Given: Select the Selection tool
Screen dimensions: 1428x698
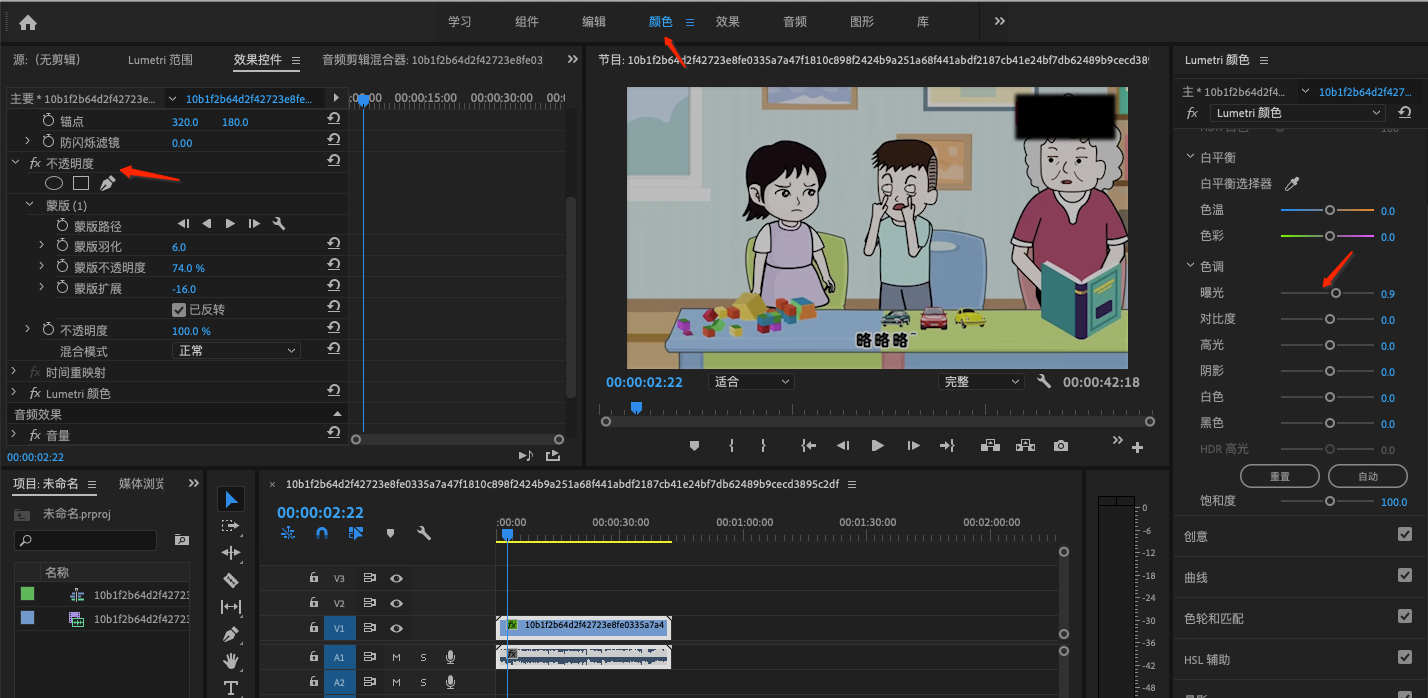Looking at the screenshot, I should (231, 499).
